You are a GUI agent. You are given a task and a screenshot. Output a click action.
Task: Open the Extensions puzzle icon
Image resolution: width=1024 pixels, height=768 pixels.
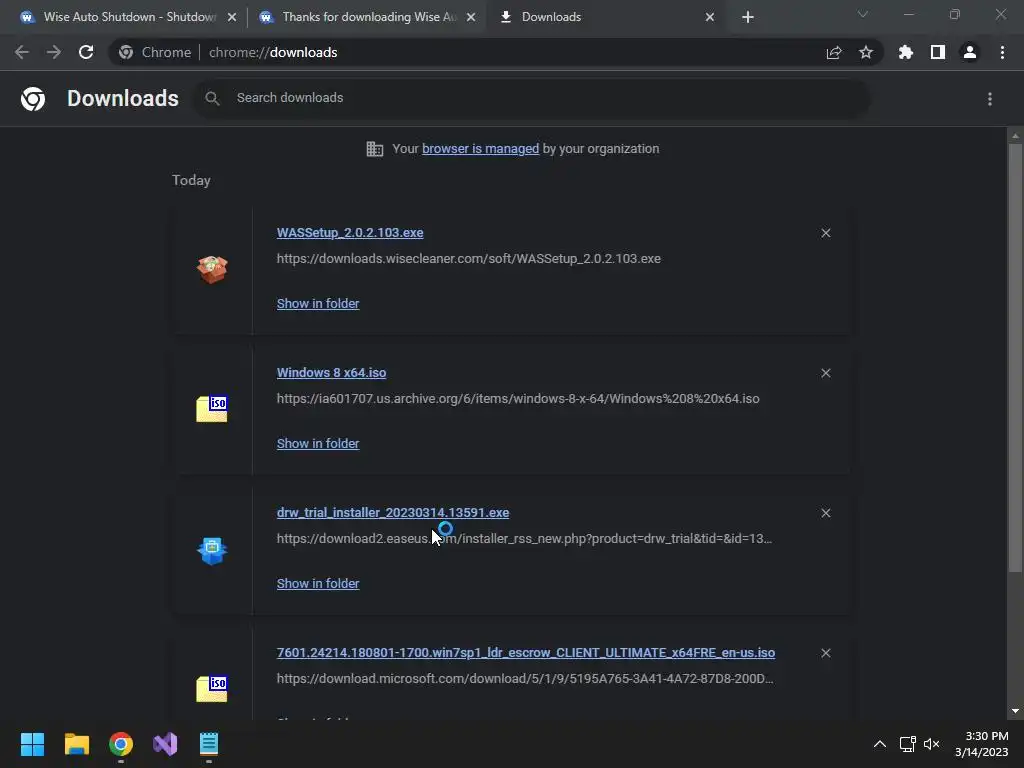point(906,52)
